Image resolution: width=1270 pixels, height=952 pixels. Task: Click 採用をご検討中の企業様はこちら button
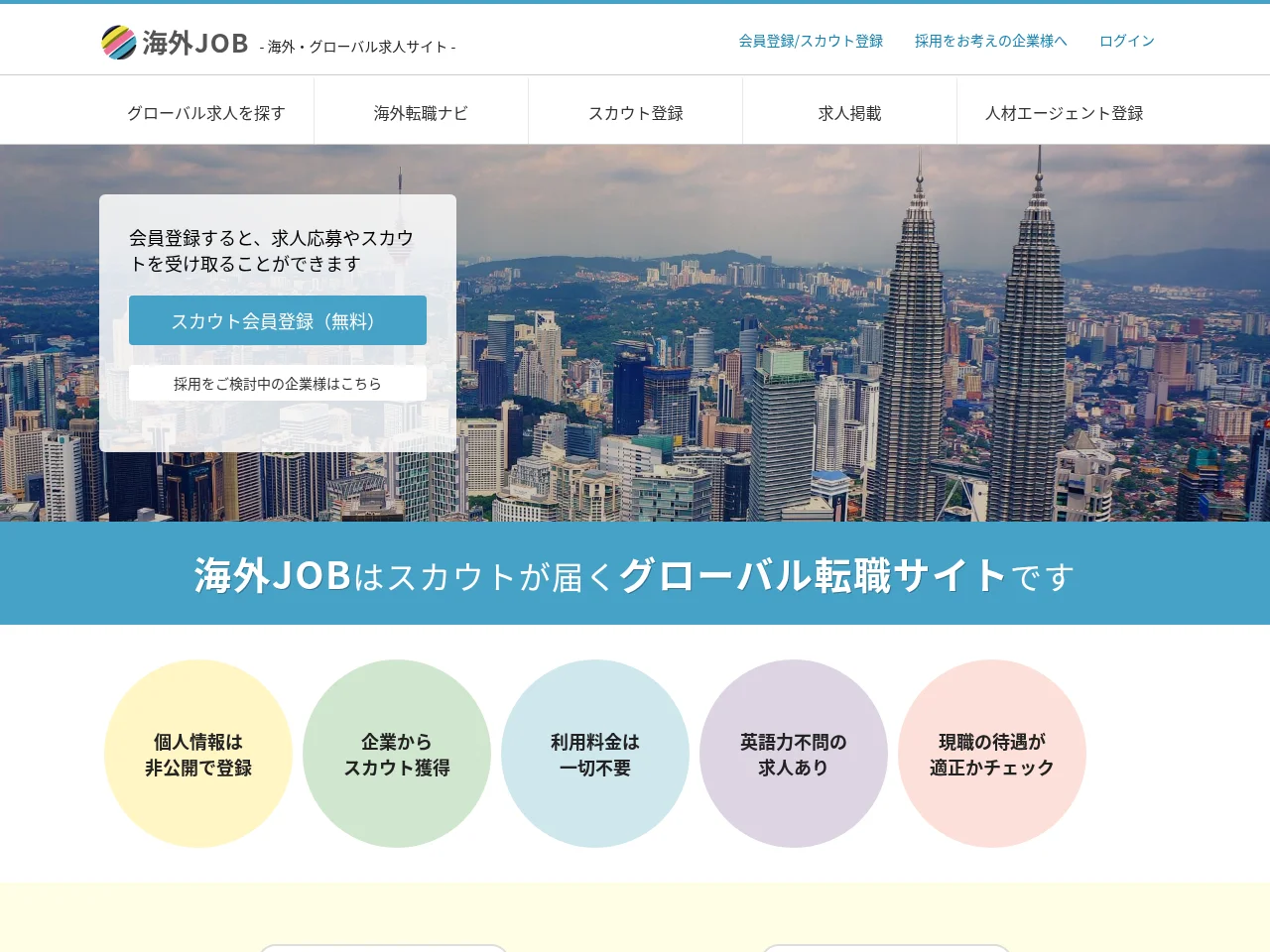coord(278,384)
